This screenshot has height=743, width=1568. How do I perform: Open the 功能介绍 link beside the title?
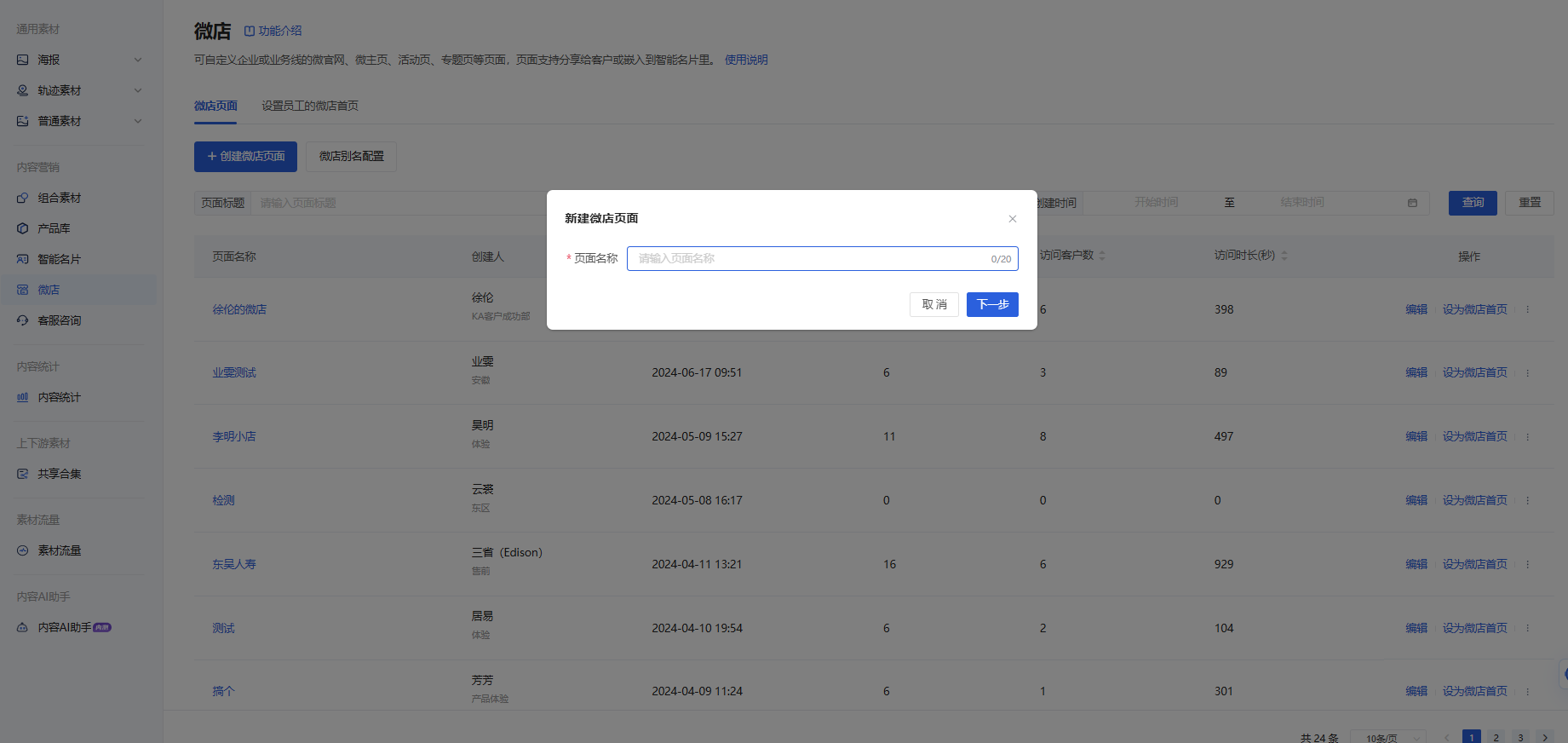(x=273, y=31)
